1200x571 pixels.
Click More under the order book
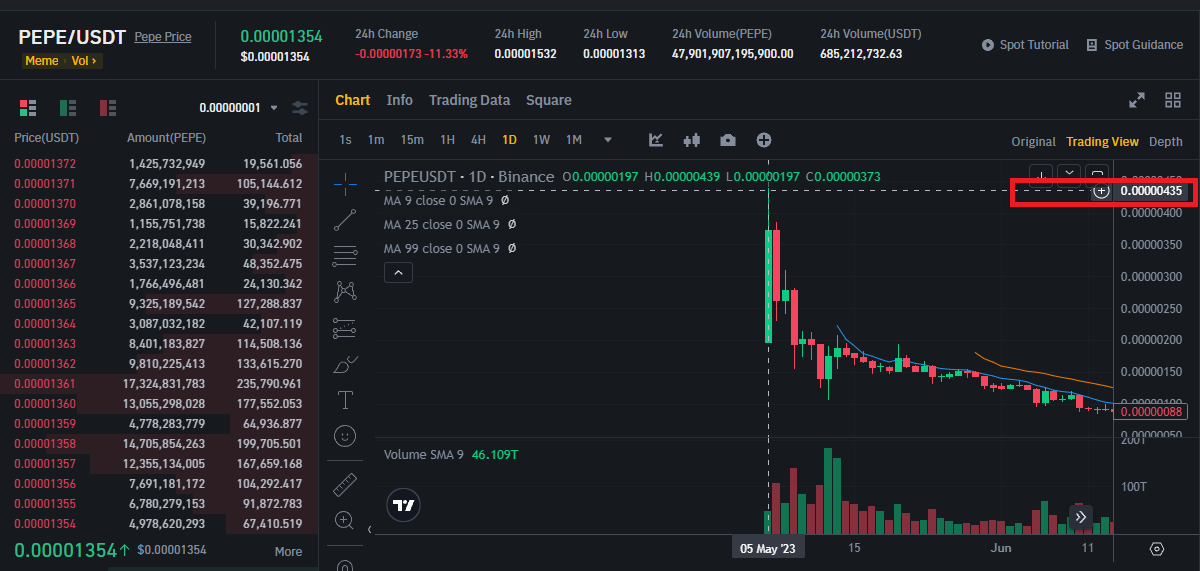pos(288,551)
